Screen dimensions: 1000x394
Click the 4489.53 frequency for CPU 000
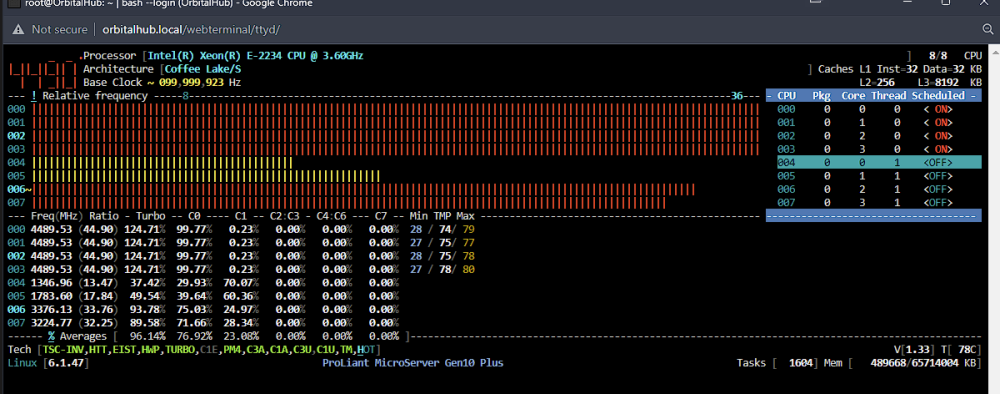52,229
